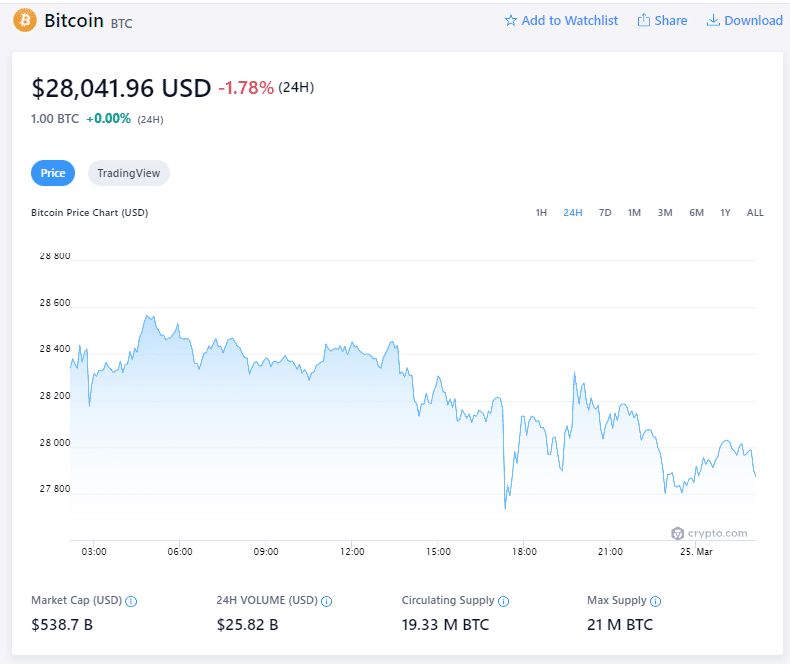Screen dimensions: 790x664
Task: Click the +0.00% BTC change value
Action: [x=108, y=119]
